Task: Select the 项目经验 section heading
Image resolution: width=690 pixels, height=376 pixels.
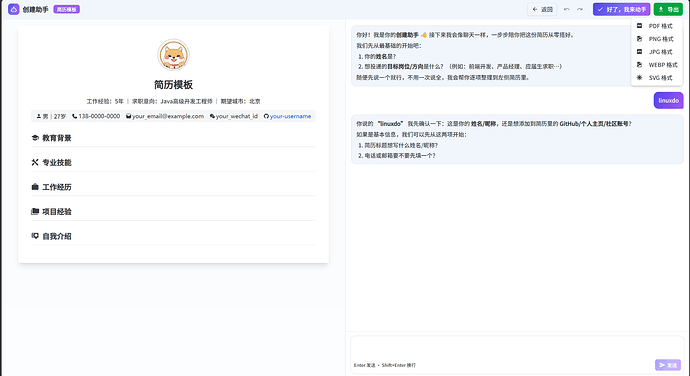Action: point(56,211)
